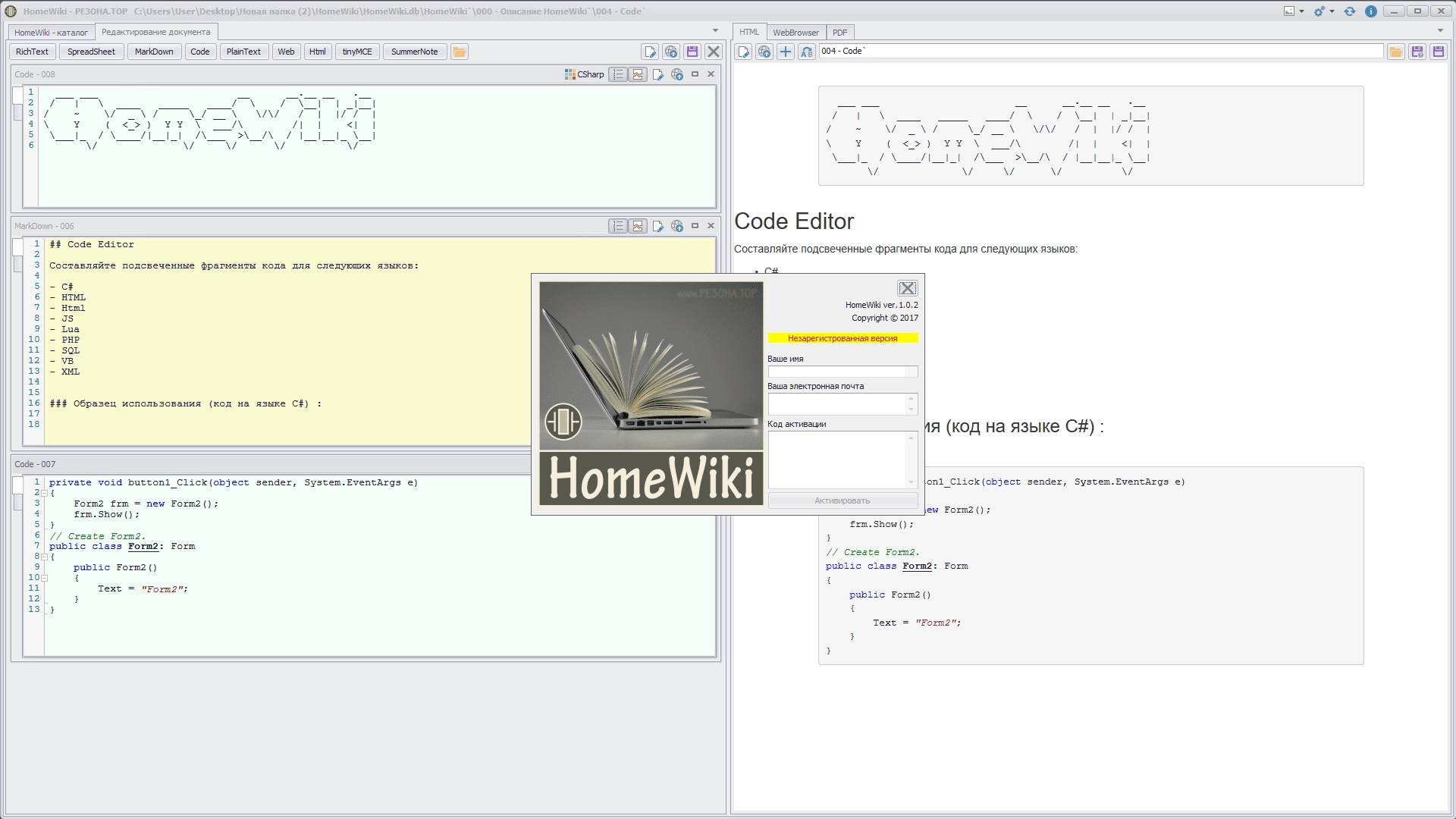Add a Web block

pos(286,52)
